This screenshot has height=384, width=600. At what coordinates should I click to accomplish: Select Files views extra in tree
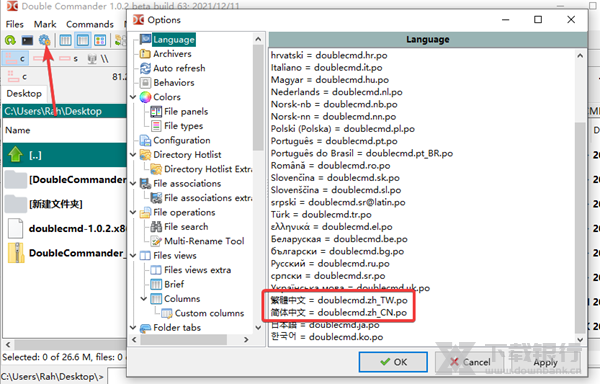click(197, 270)
